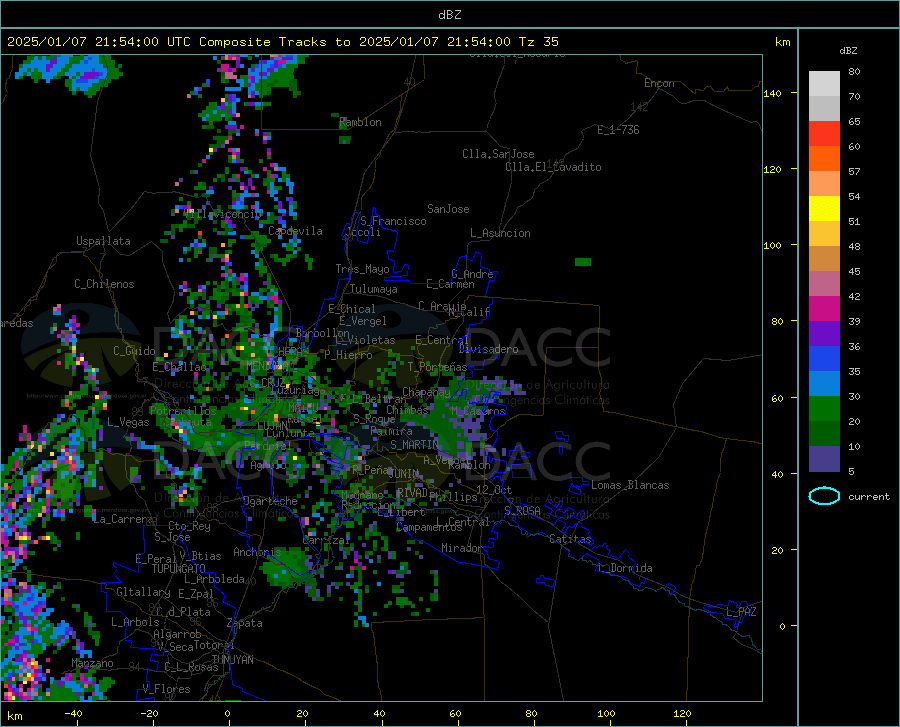Screen dimensions: 900x727
Task: Click the 'Ramblon' label near the top
Action: tap(360, 122)
